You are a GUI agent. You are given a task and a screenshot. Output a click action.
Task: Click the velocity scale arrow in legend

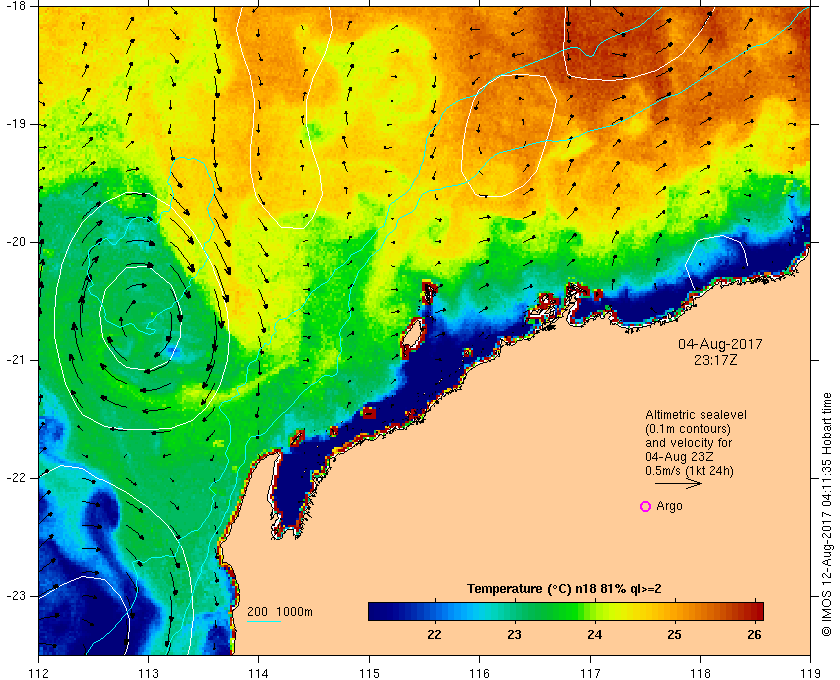coord(678,484)
